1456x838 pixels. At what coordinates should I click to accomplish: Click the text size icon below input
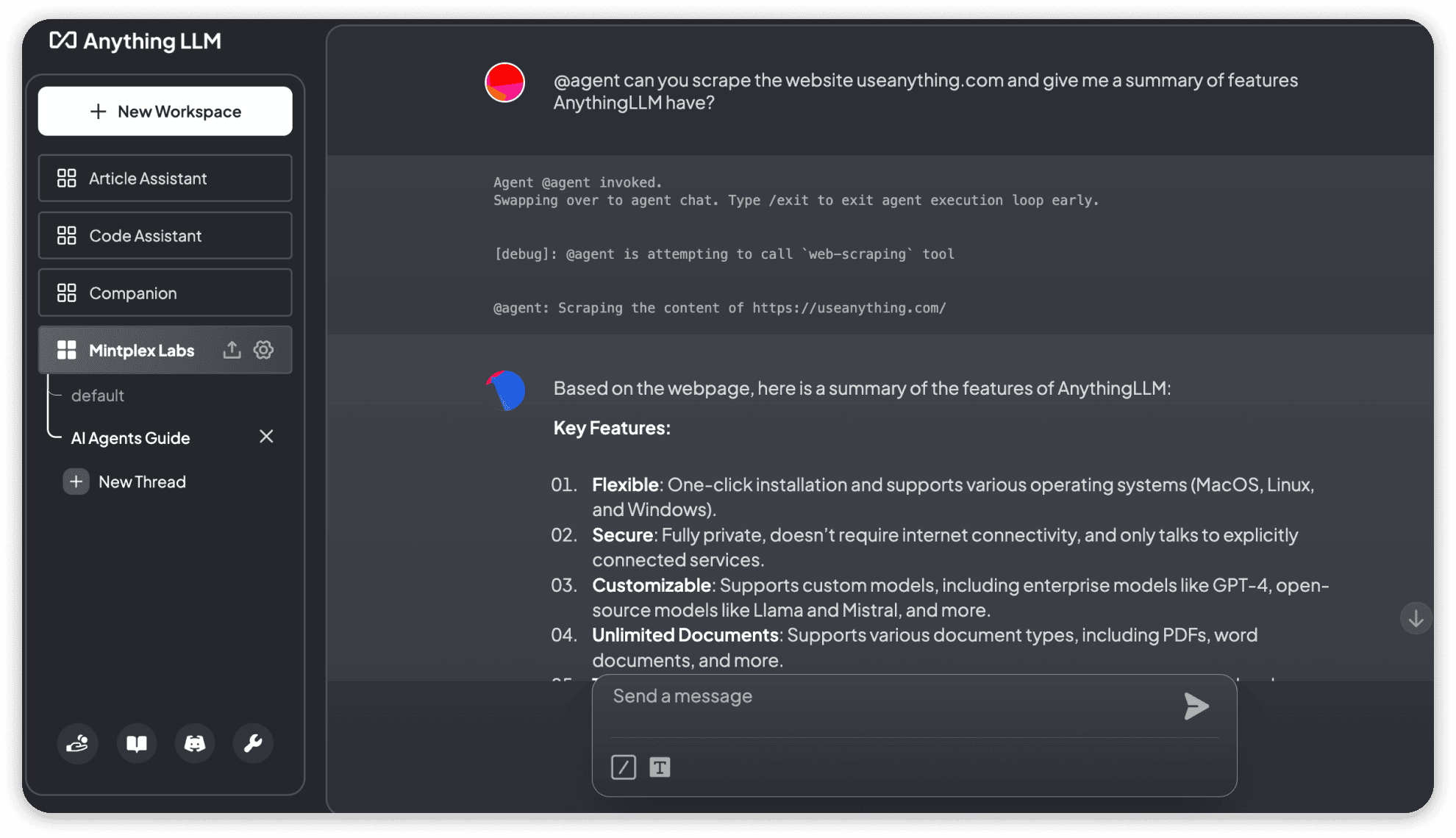coord(660,767)
